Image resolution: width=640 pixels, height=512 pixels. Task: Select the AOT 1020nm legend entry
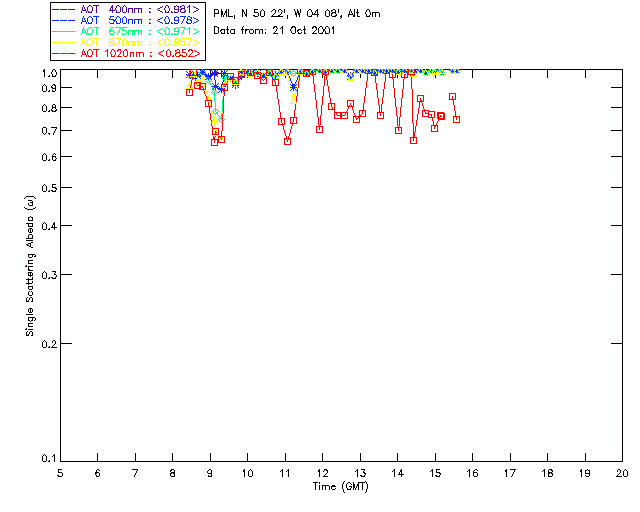126,53
